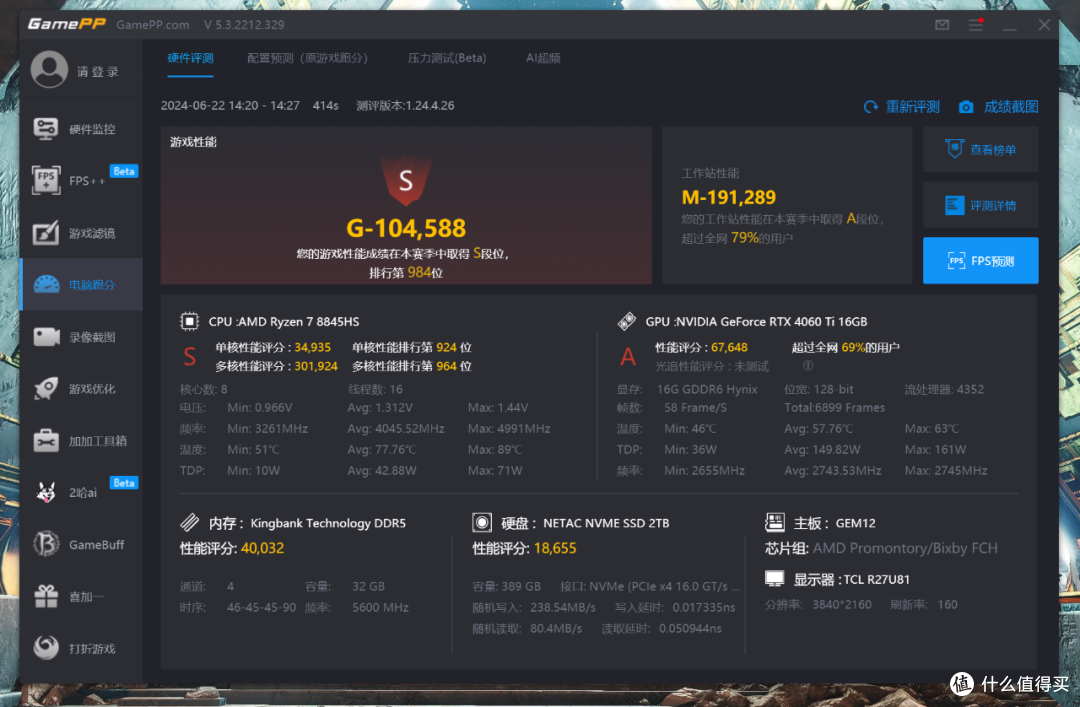Click memory timing 46-45-45-90
This screenshot has width=1080, height=707.
(x=261, y=608)
